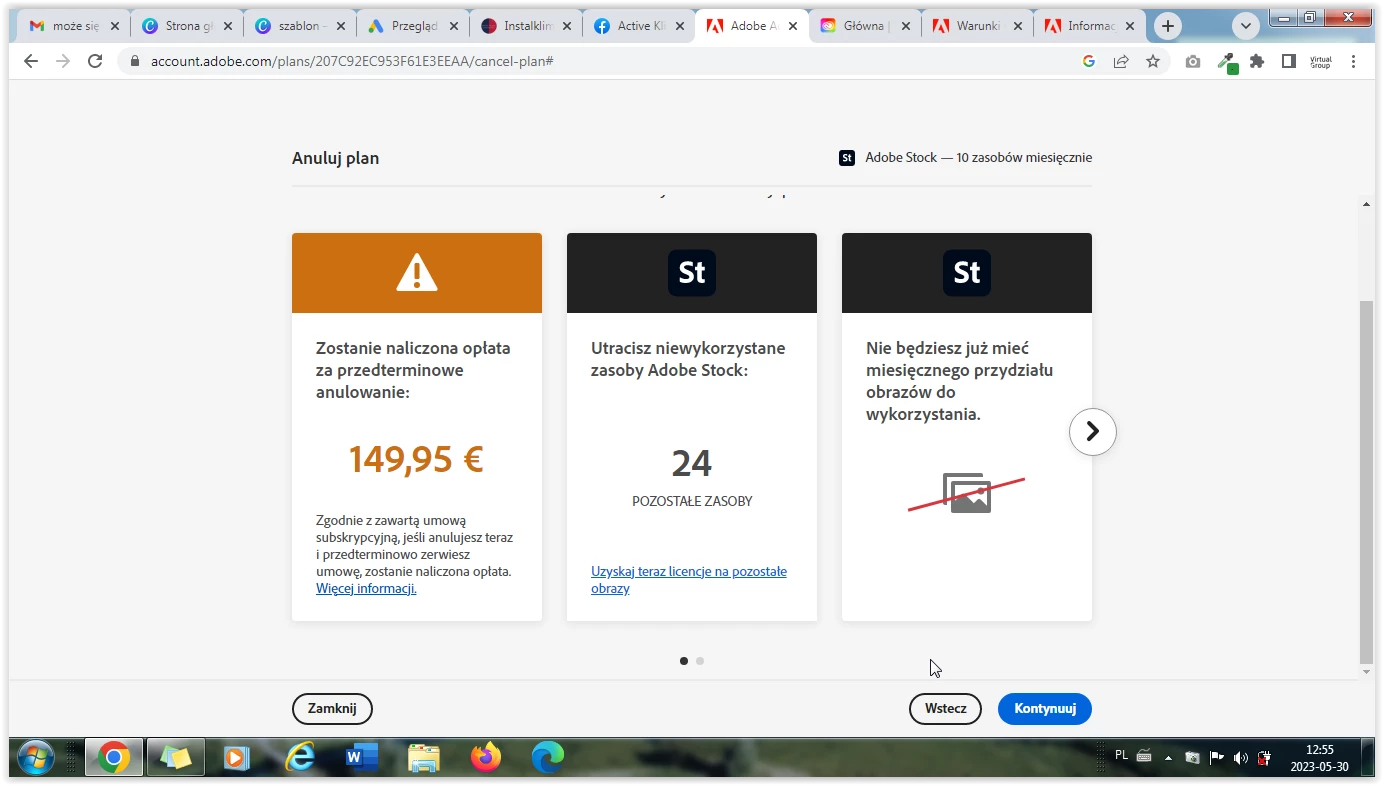Image resolution: width=1383 pixels, height=785 pixels.
Task: Open Sticky Notes from the taskbar
Action: tap(175, 758)
